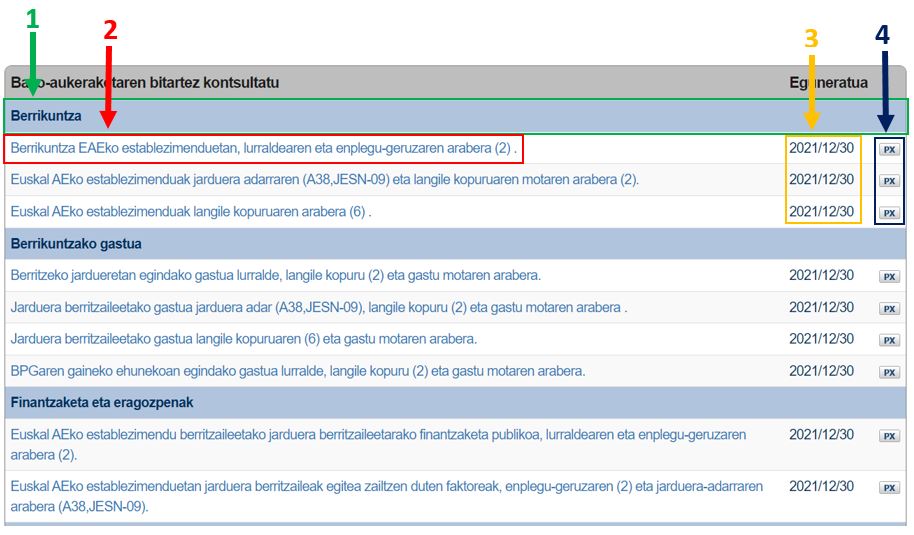
Task: Download PX file for establezimenduak langile kopuruaren (6) row
Action: click(889, 213)
